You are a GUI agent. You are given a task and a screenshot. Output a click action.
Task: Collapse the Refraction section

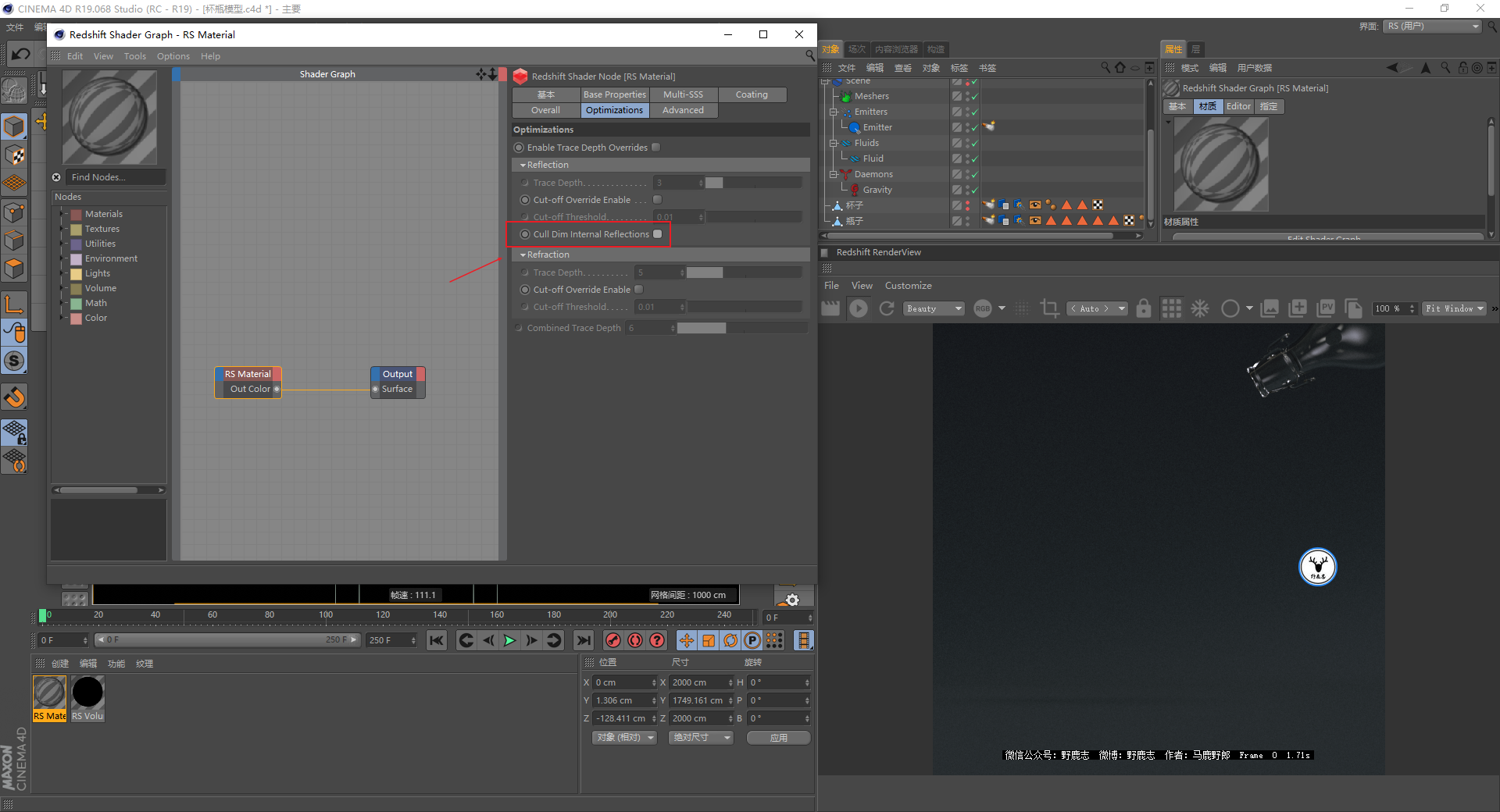tap(523, 255)
